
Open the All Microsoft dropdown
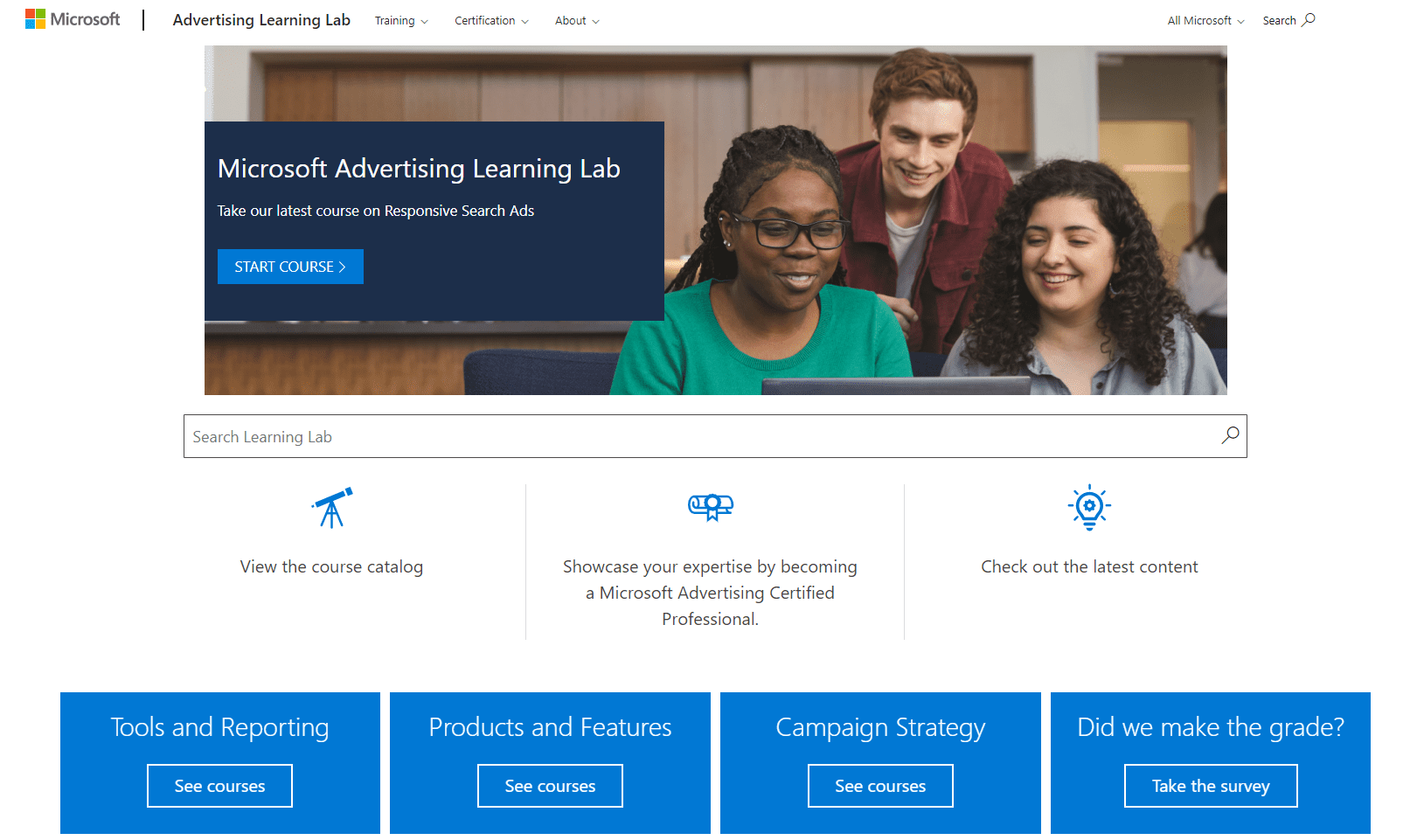point(1204,20)
